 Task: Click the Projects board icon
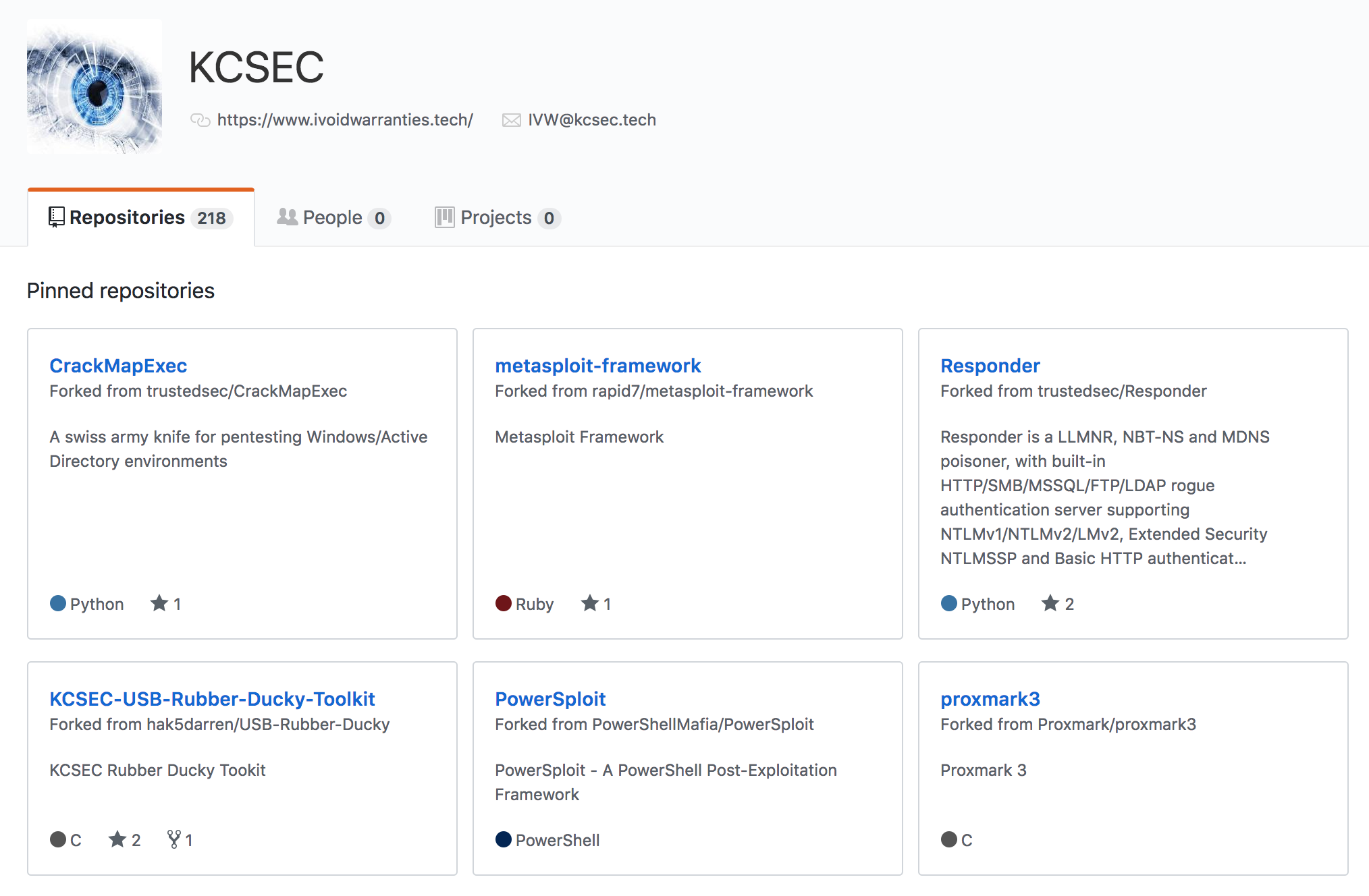(444, 217)
